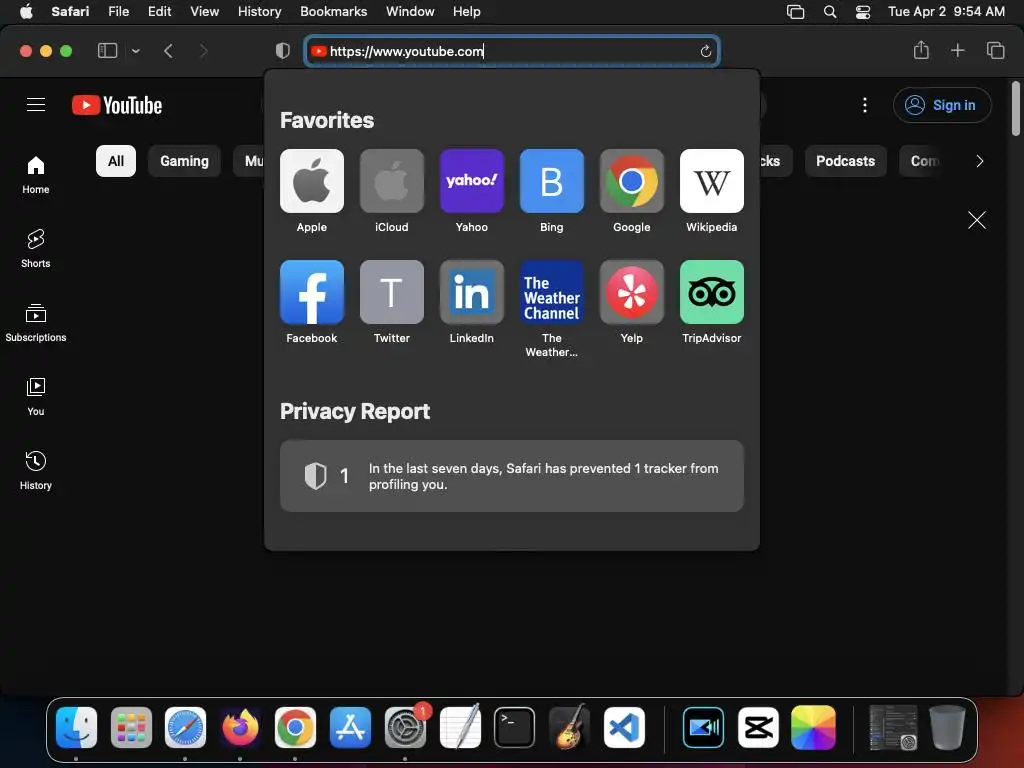Open the Privacy Report tracker summary

512,476
